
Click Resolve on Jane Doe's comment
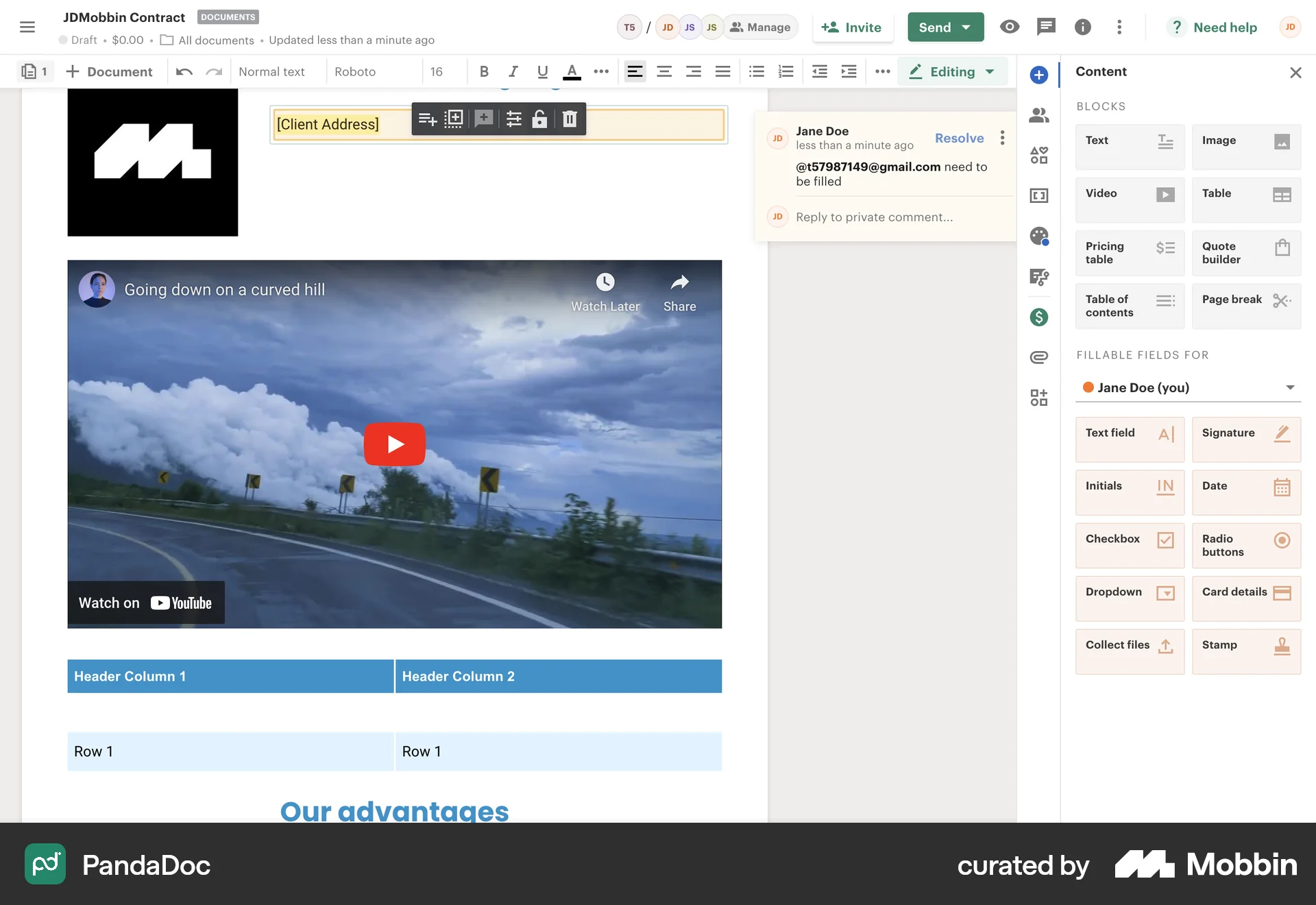point(958,138)
